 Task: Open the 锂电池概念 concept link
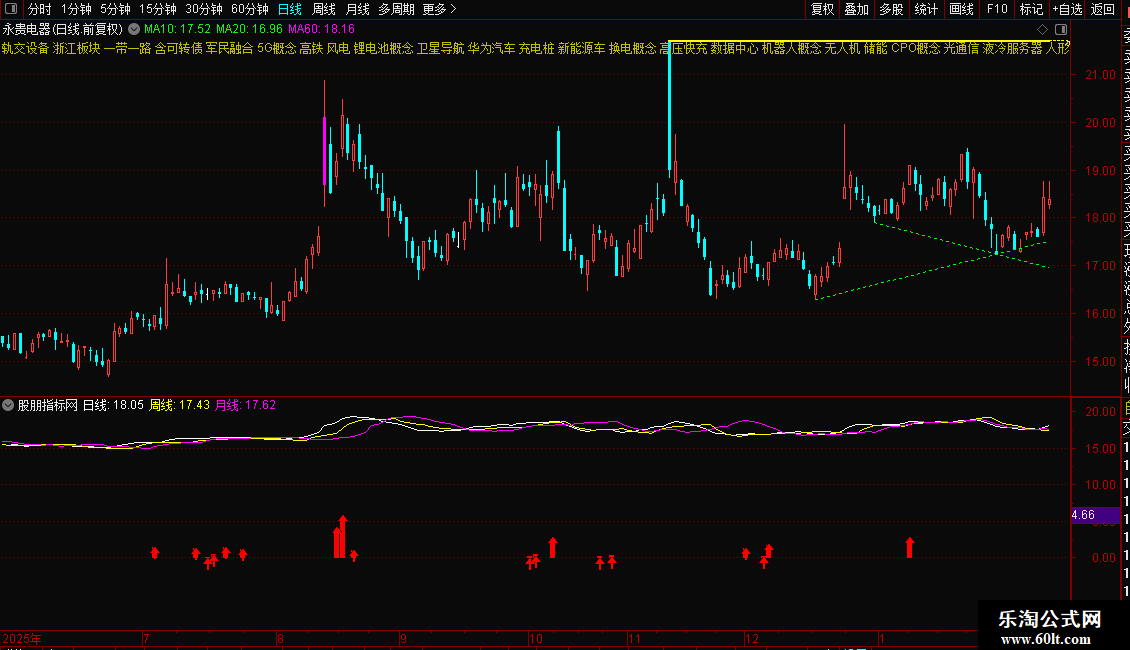click(x=383, y=48)
